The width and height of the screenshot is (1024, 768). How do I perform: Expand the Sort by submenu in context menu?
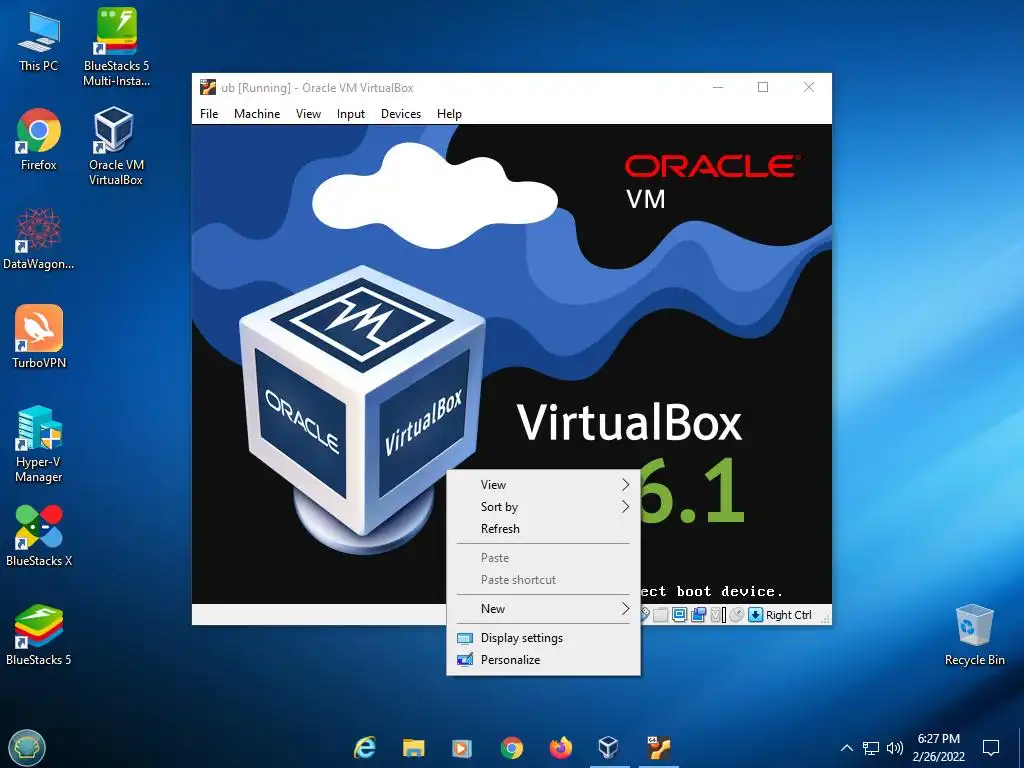tap(543, 507)
